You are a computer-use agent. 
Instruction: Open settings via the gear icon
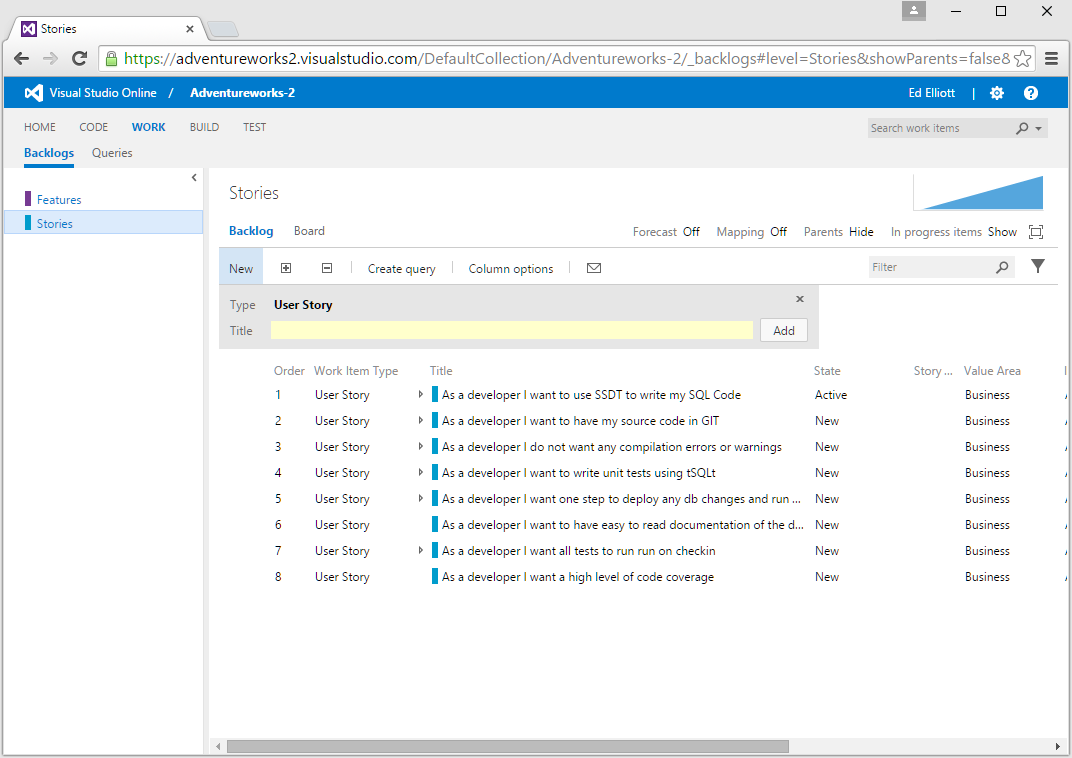click(997, 93)
